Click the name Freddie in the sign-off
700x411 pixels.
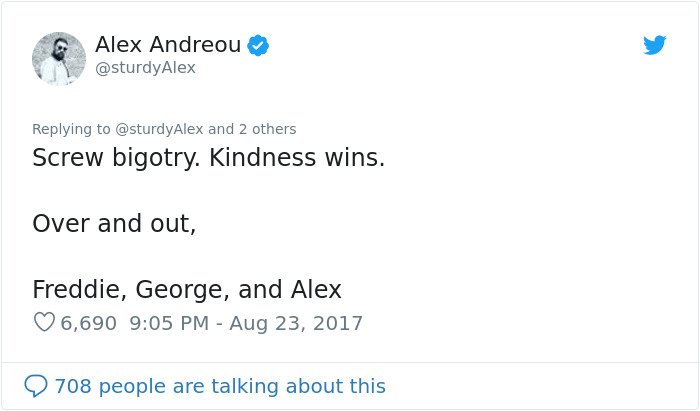[x=79, y=289]
